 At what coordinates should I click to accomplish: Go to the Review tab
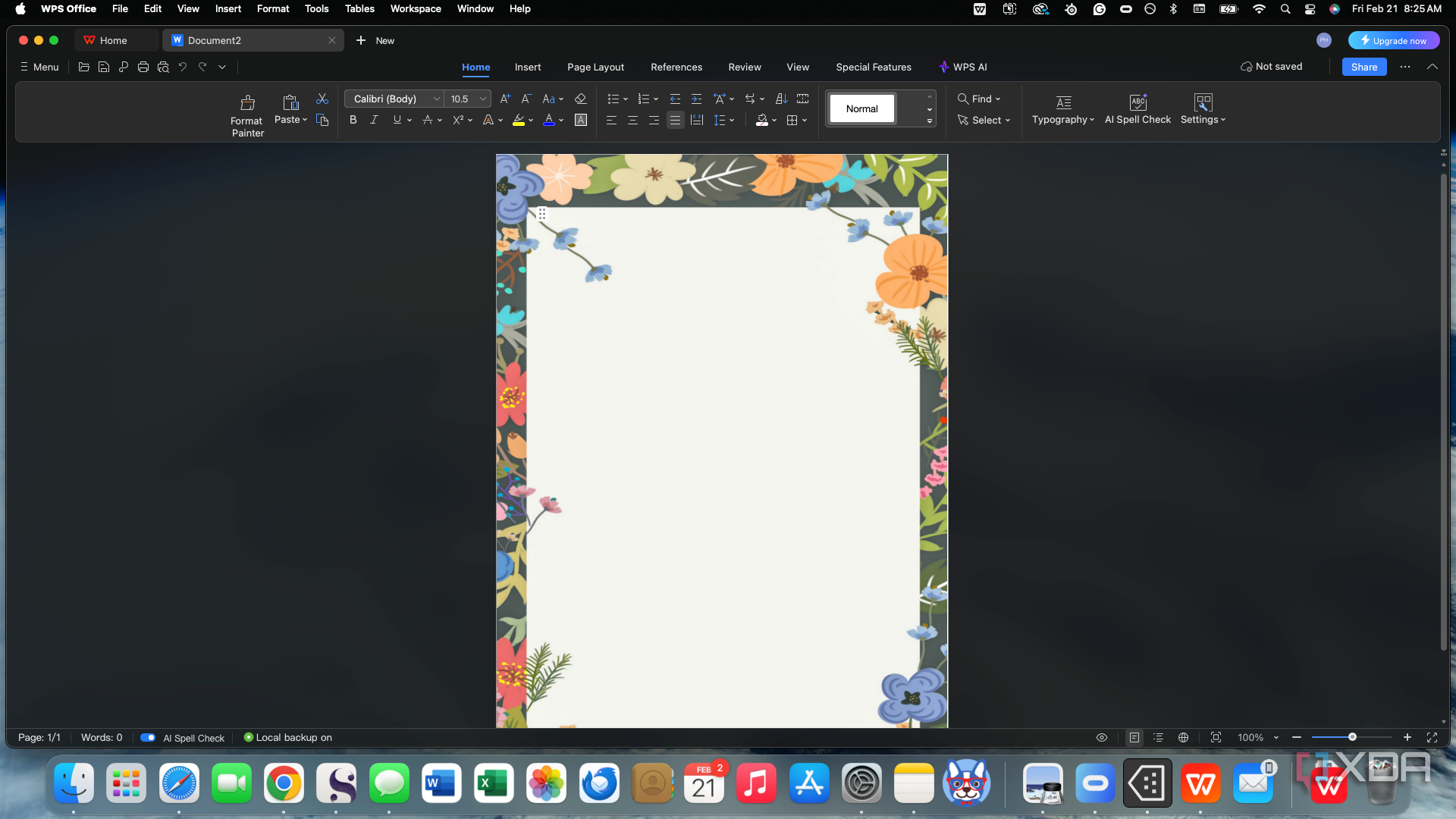tap(745, 67)
